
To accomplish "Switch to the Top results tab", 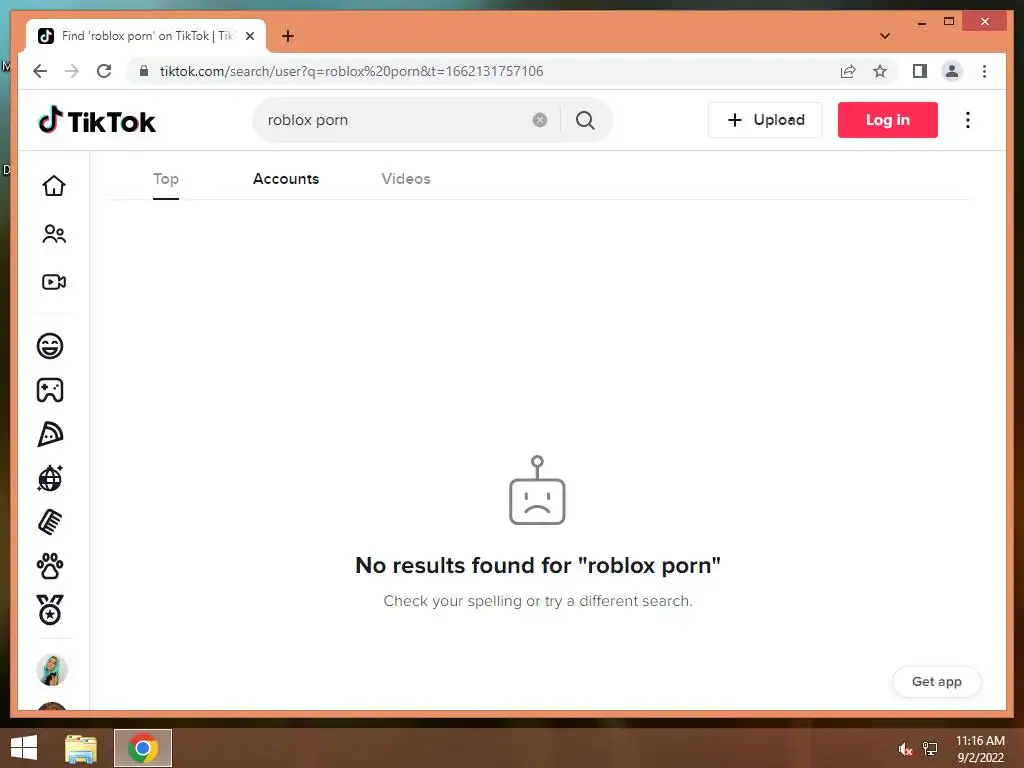I will [x=166, y=179].
